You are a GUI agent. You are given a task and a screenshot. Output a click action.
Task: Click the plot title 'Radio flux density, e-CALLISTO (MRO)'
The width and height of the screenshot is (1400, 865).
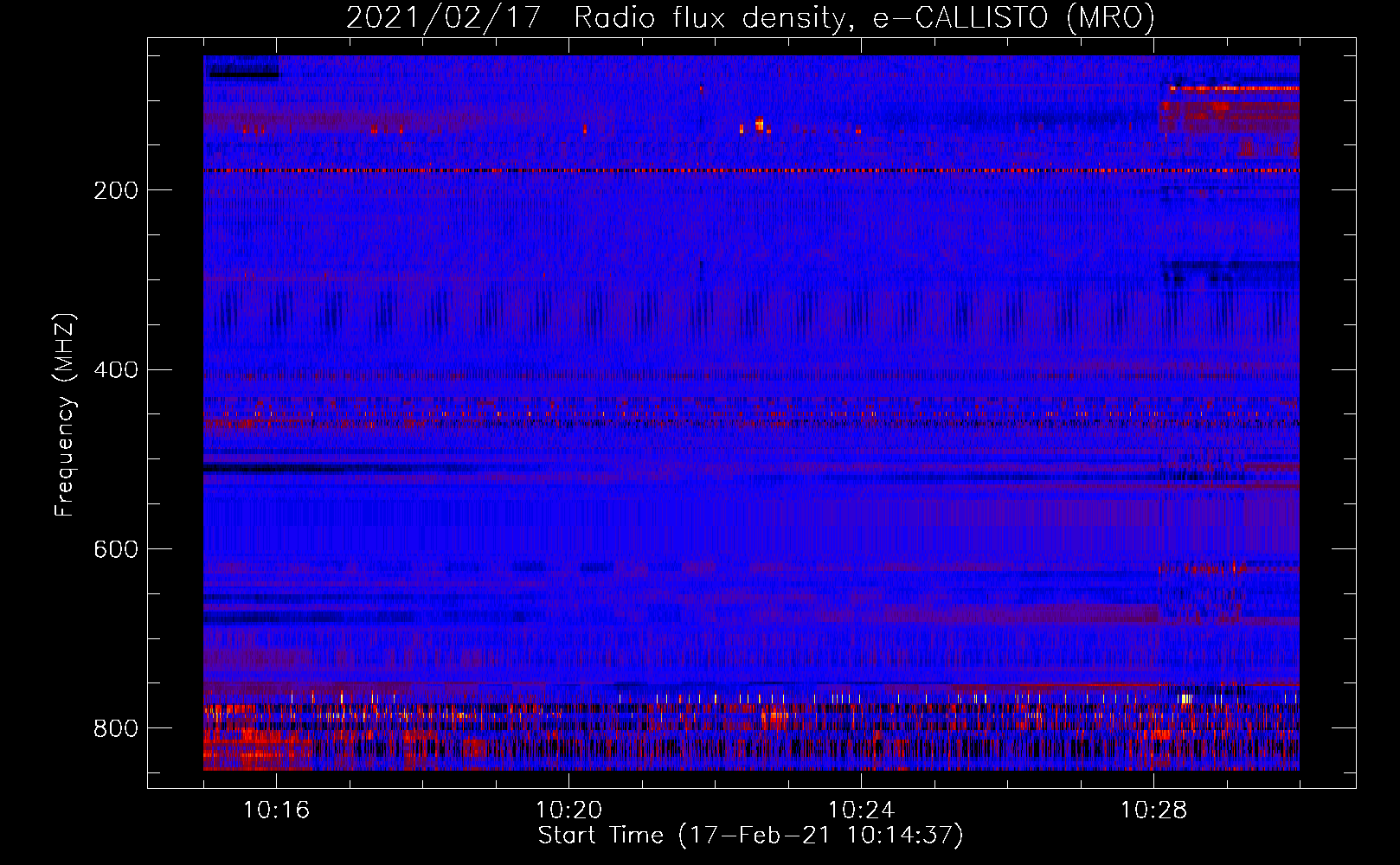click(864, 17)
